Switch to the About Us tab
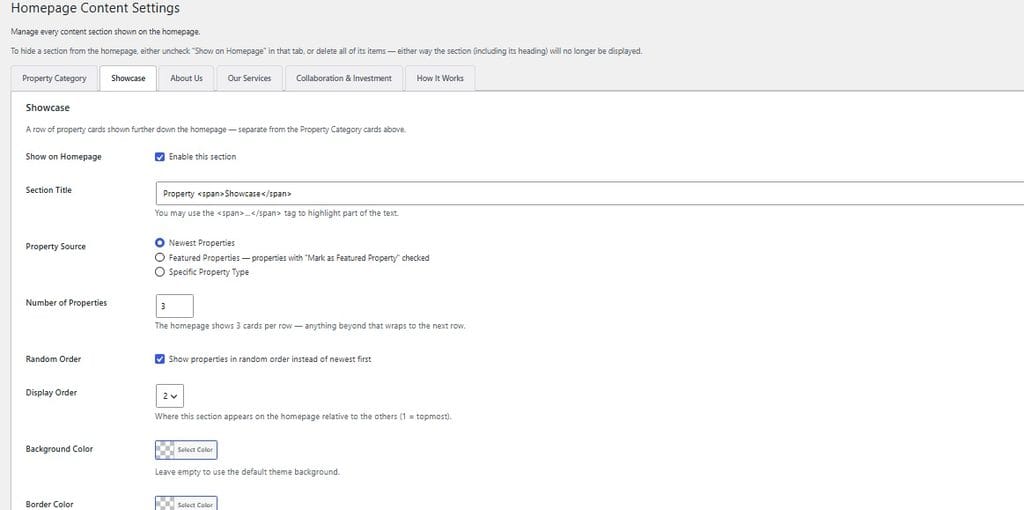This screenshot has width=1024, height=510. (186, 78)
